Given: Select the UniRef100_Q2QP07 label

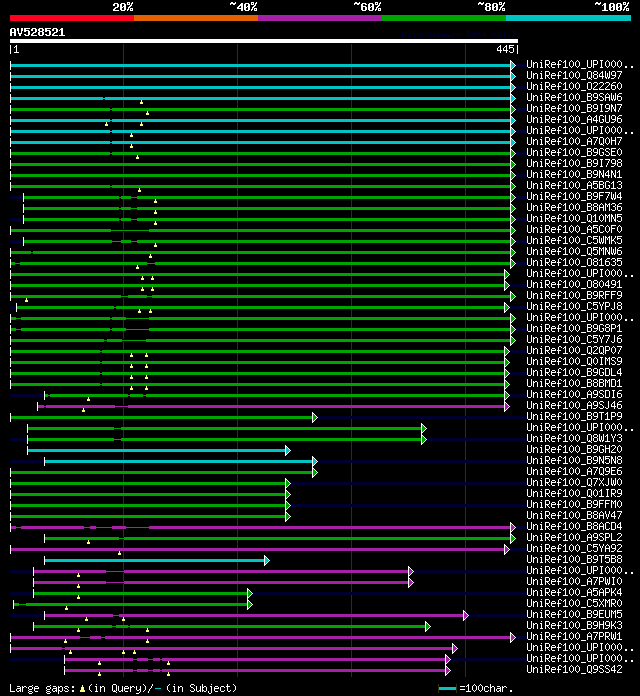Looking at the screenshot, I should (x=574, y=350).
